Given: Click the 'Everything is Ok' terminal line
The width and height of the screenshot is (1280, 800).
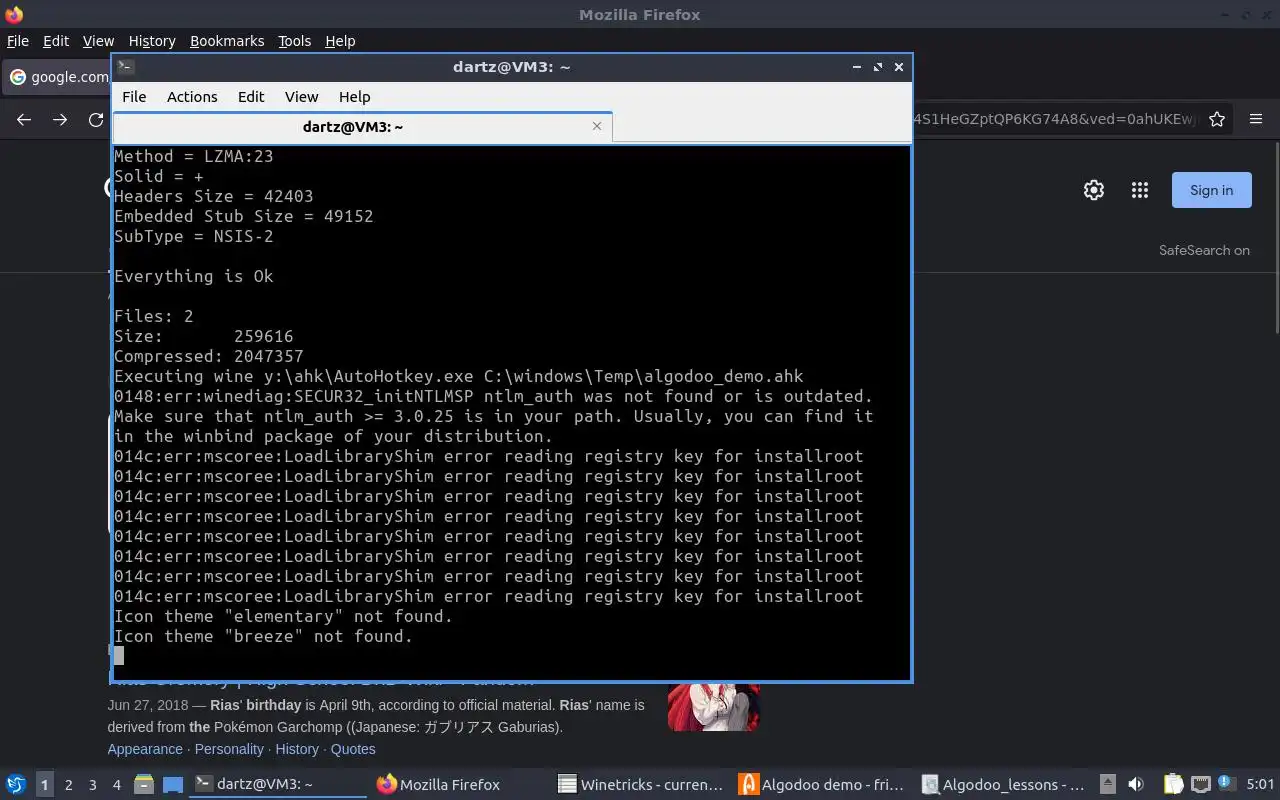Looking at the screenshot, I should tap(193, 276).
